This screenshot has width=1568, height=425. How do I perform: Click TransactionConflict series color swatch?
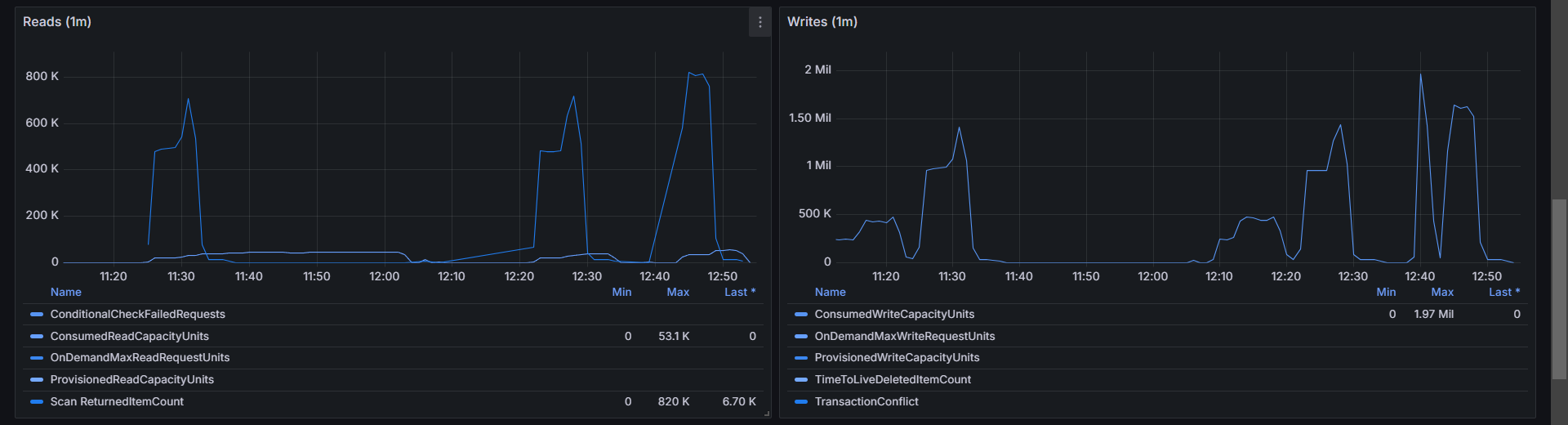point(800,401)
